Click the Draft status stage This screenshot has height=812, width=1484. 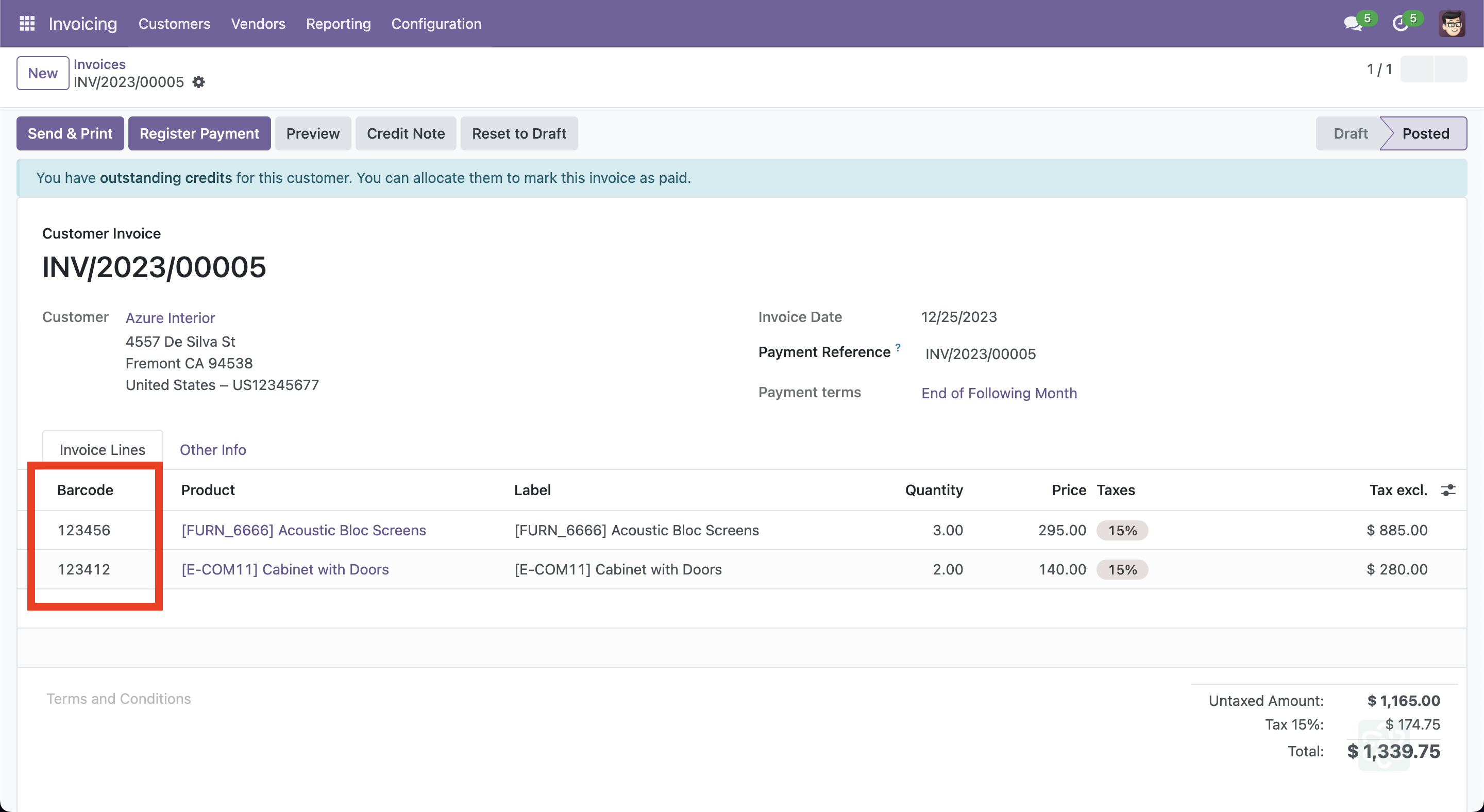tap(1351, 133)
